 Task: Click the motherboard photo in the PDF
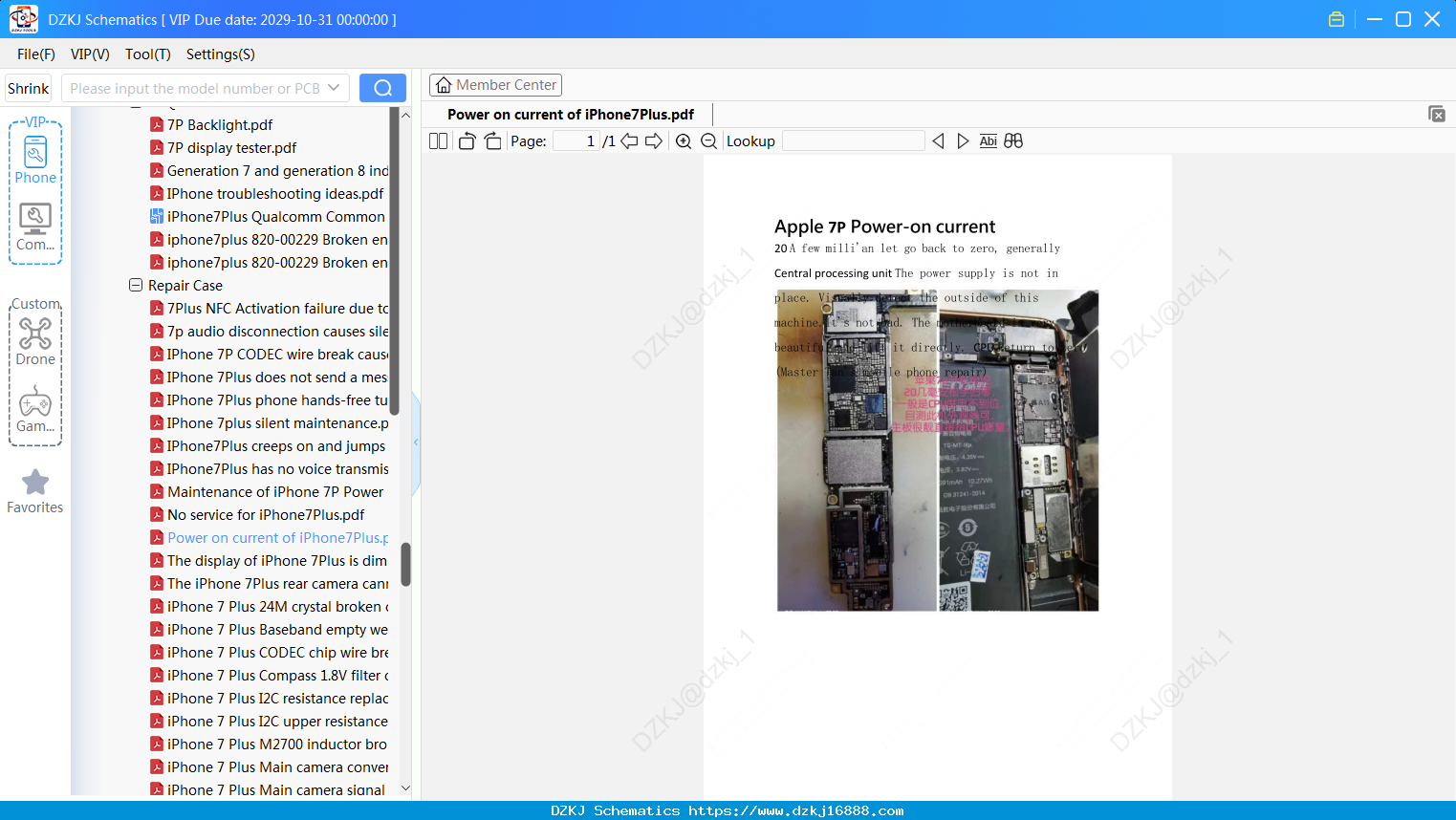937,450
